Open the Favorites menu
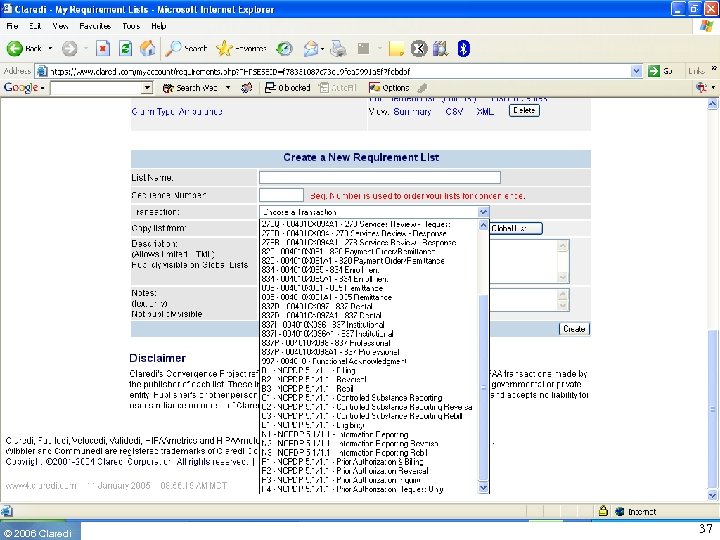 point(95,26)
